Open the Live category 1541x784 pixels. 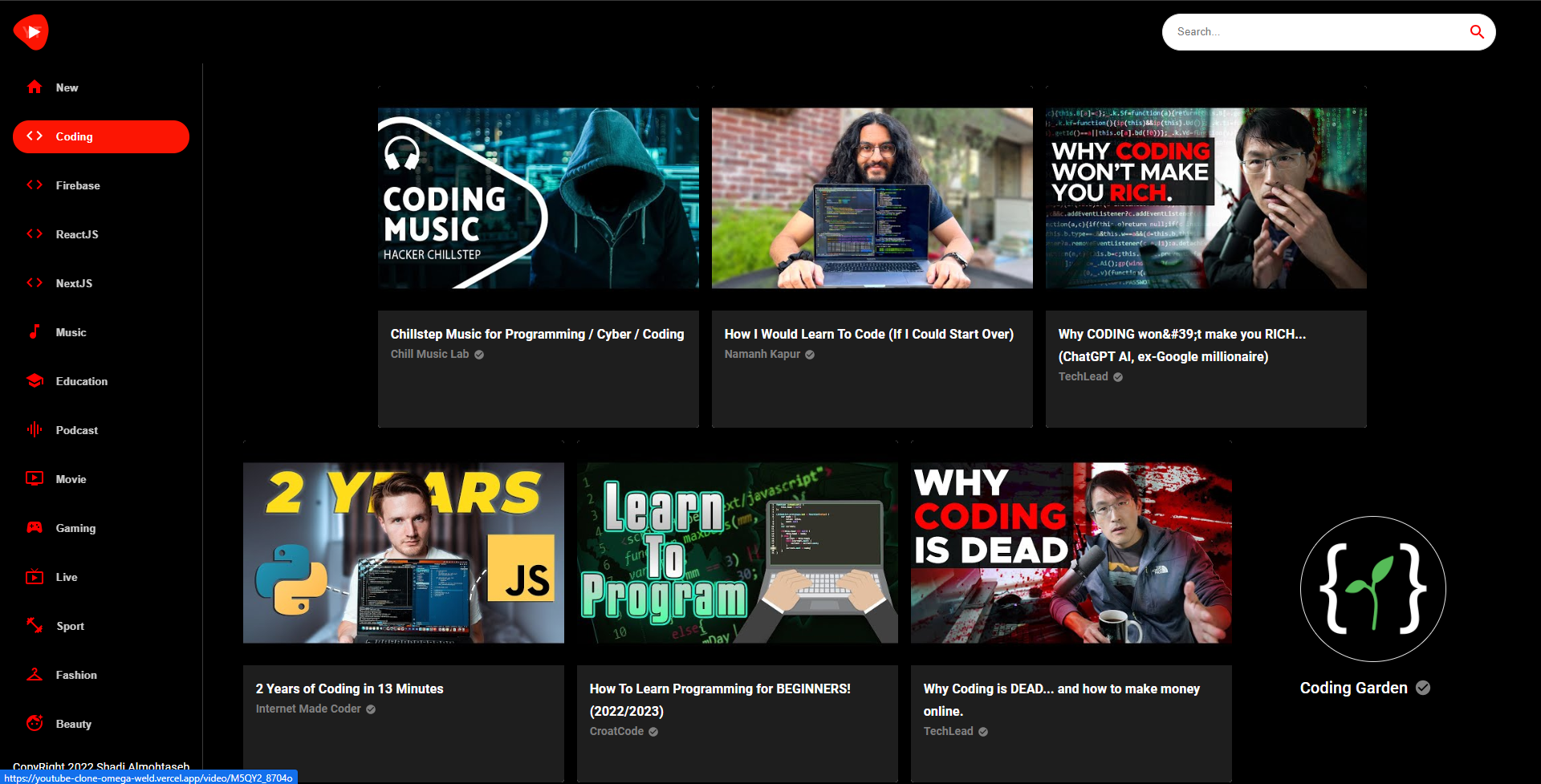pos(101,577)
